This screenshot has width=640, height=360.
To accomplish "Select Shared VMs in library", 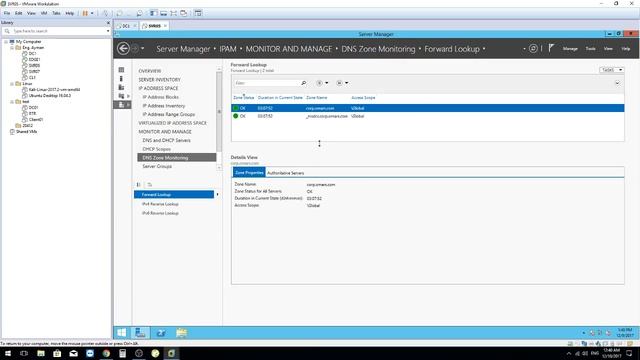I will tap(23, 131).
